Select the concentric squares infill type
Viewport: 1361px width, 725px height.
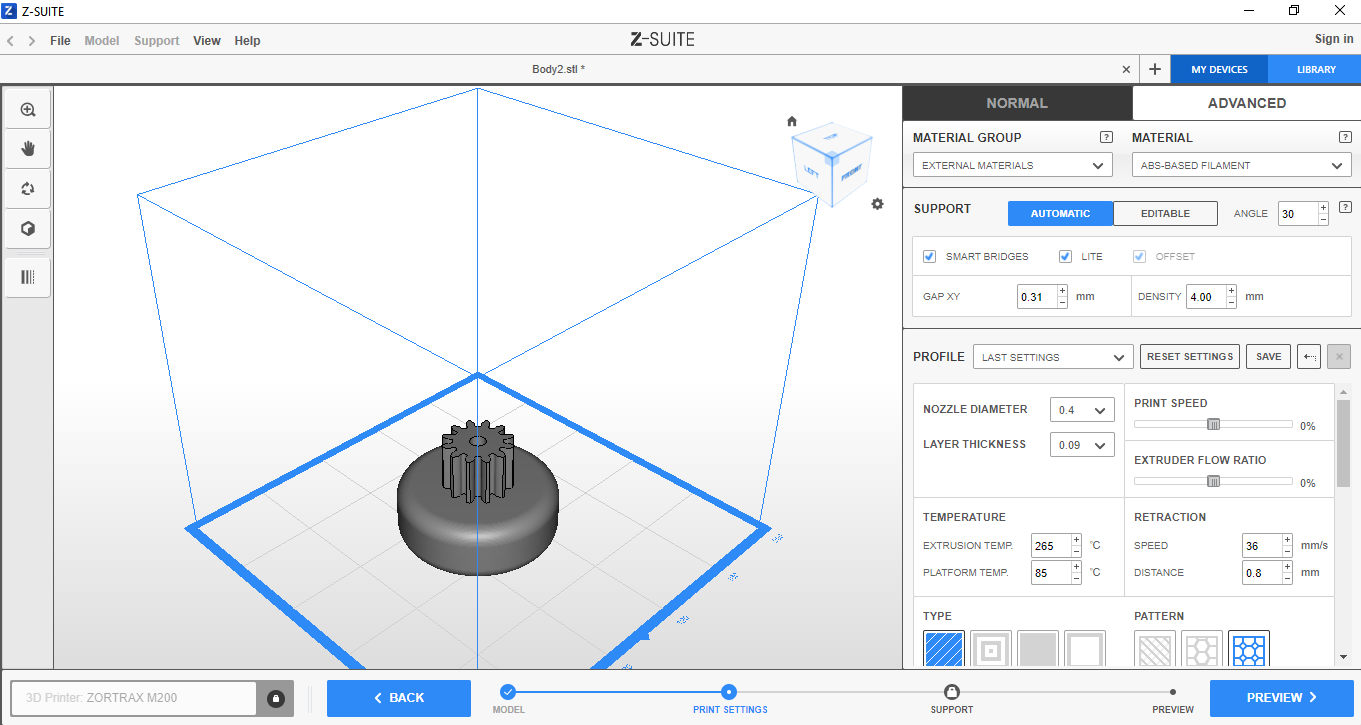(991, 650)
